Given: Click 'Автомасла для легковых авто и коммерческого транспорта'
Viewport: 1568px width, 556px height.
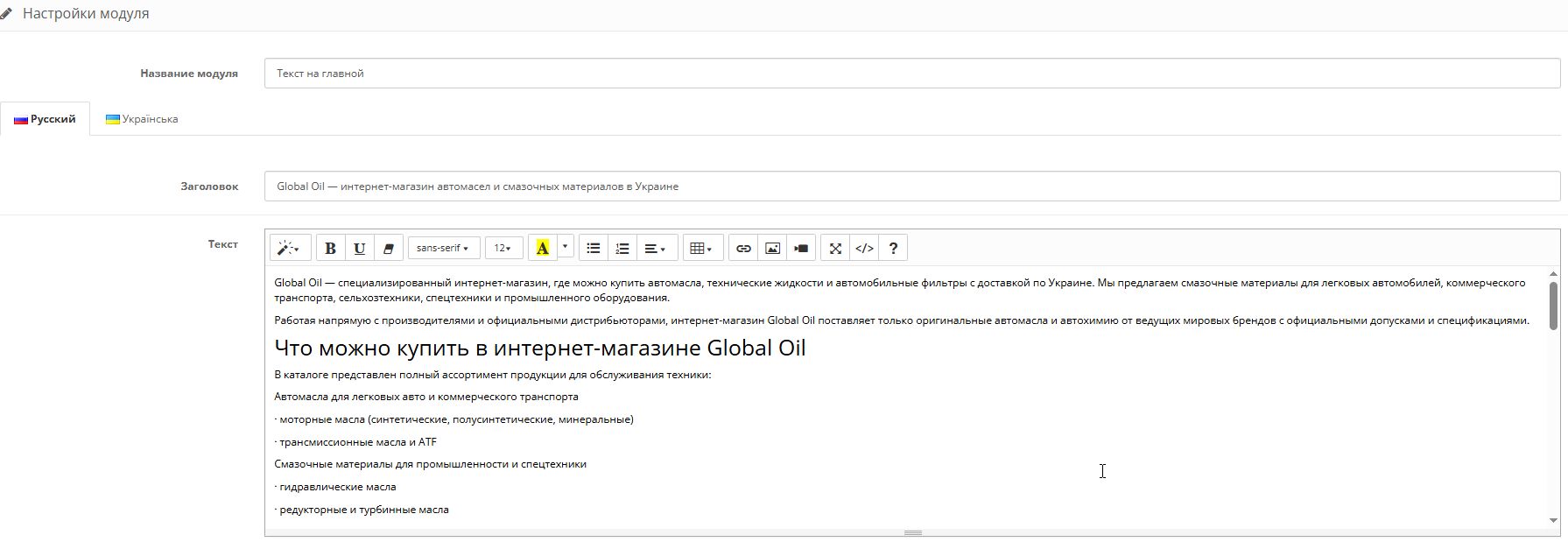Looking at the screenshot, I should 426,397.
